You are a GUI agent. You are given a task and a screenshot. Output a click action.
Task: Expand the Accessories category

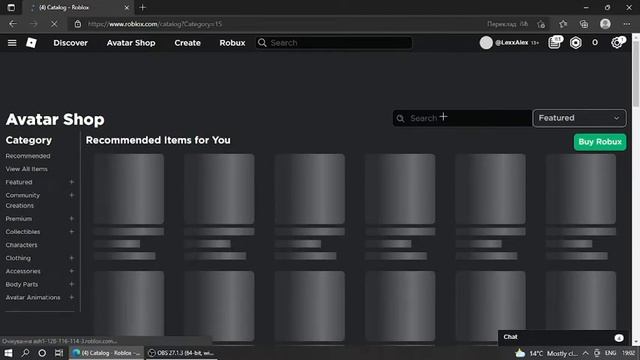click(71, 271)
